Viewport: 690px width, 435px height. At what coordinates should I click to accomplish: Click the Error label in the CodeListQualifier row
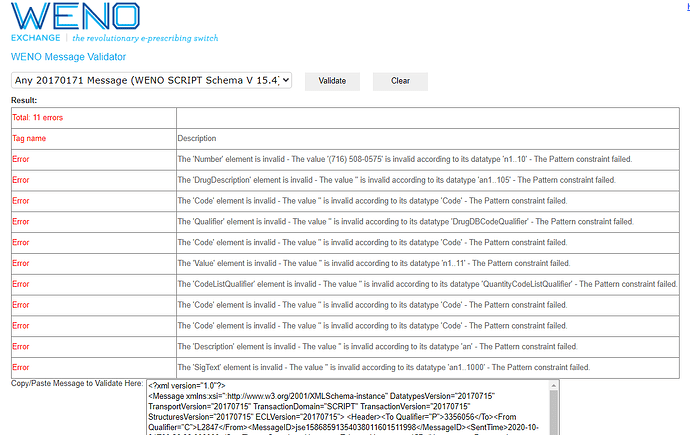[x=21, y=284]
